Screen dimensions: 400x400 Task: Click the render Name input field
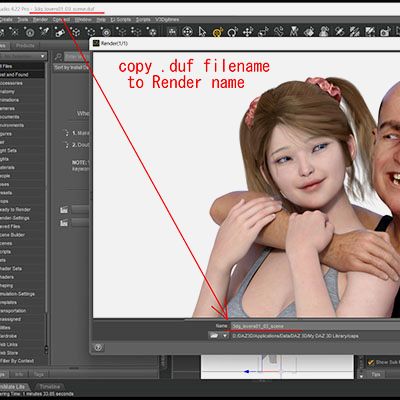(315, 326)
